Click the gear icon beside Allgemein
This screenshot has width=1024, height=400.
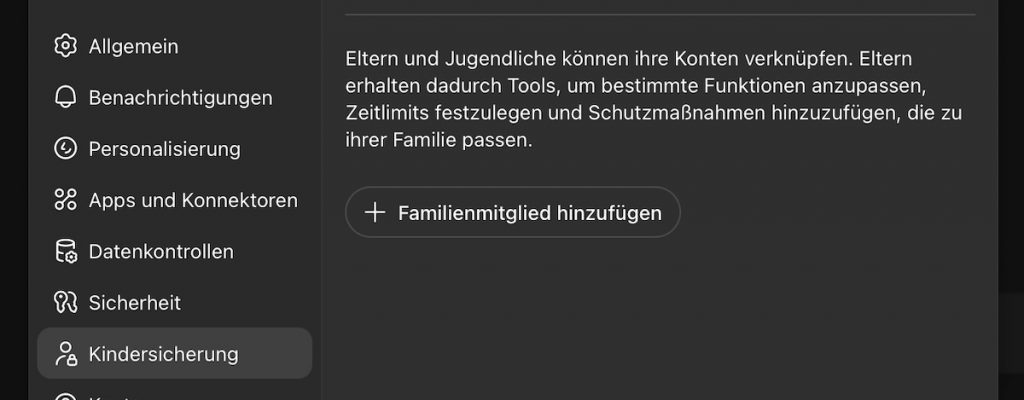[65, 46]
